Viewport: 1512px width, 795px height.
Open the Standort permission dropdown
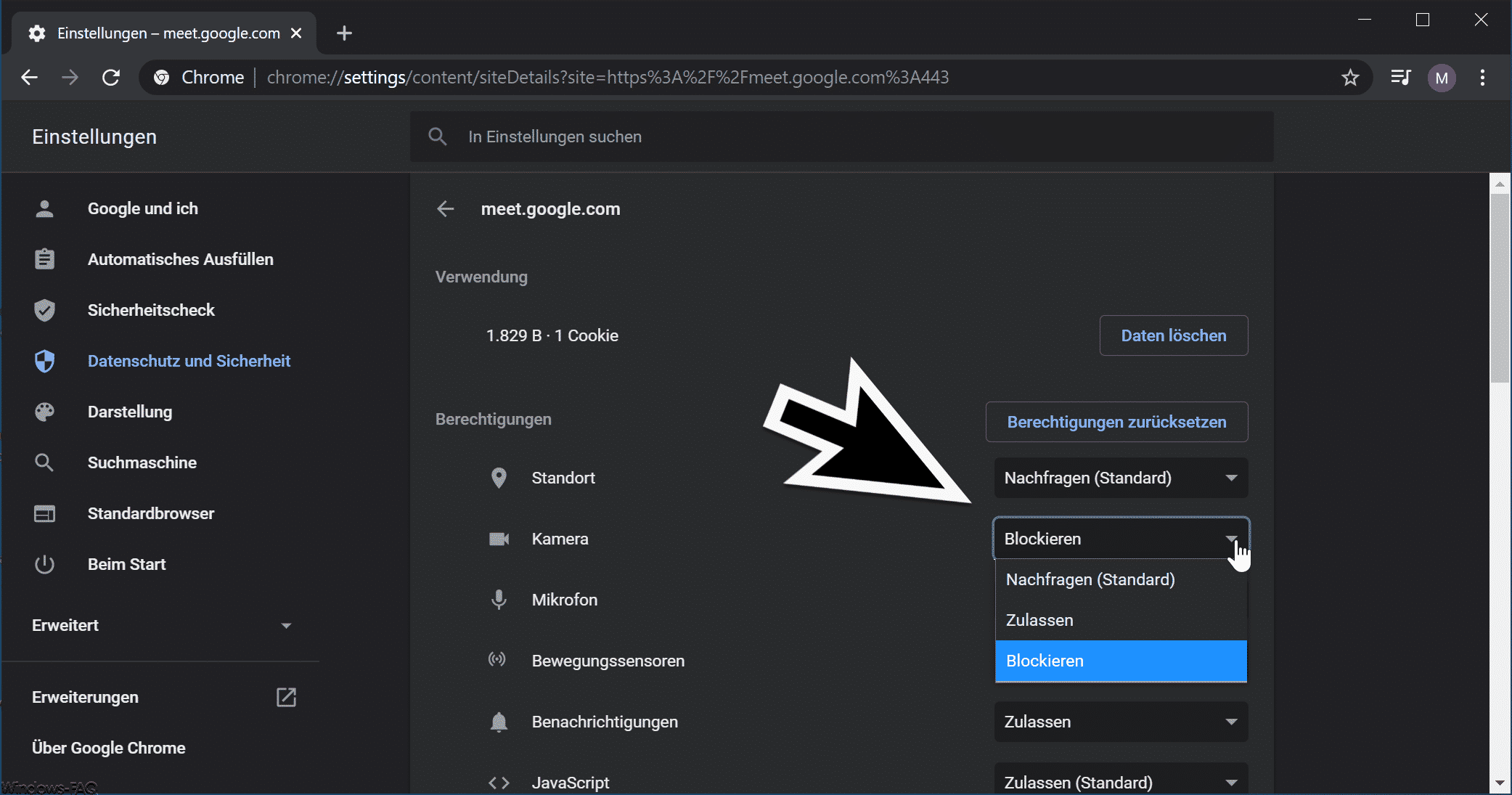point(1121,478)
